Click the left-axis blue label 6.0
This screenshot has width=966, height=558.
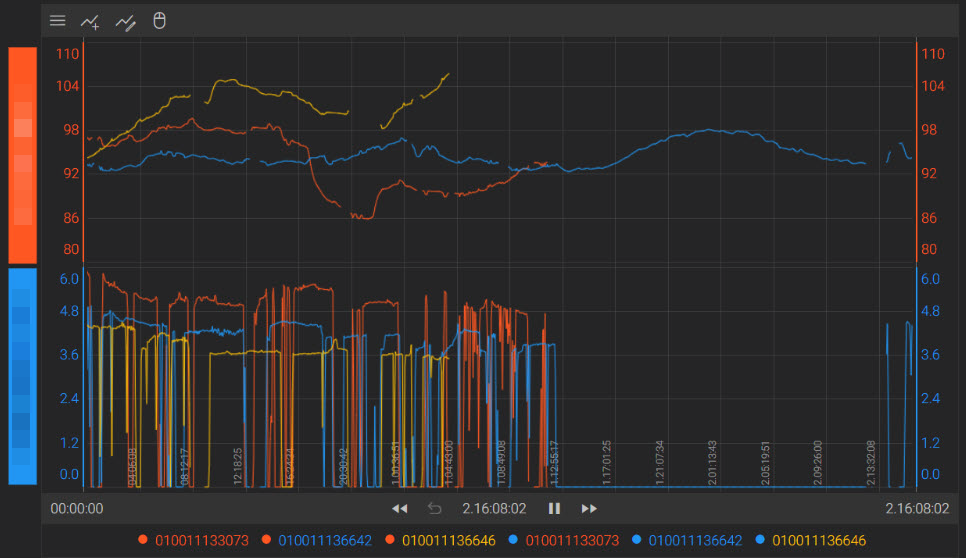tap(69, 279)
